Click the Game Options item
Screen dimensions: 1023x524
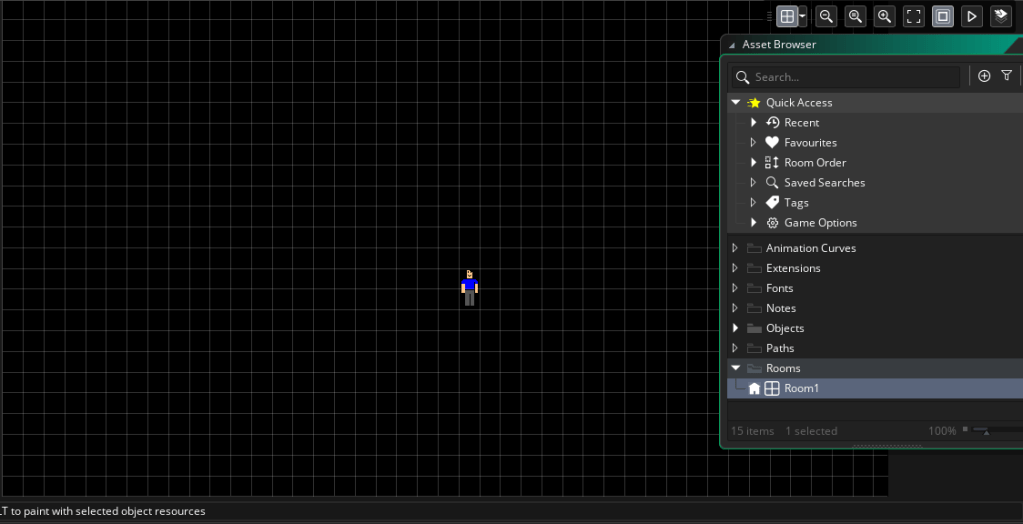820,222
